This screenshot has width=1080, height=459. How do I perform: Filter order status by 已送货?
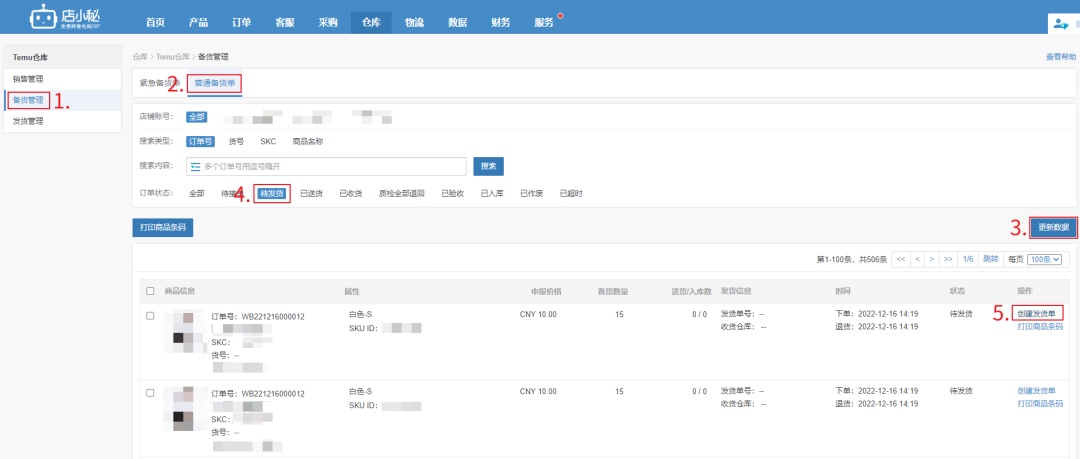tap(311, 193)
